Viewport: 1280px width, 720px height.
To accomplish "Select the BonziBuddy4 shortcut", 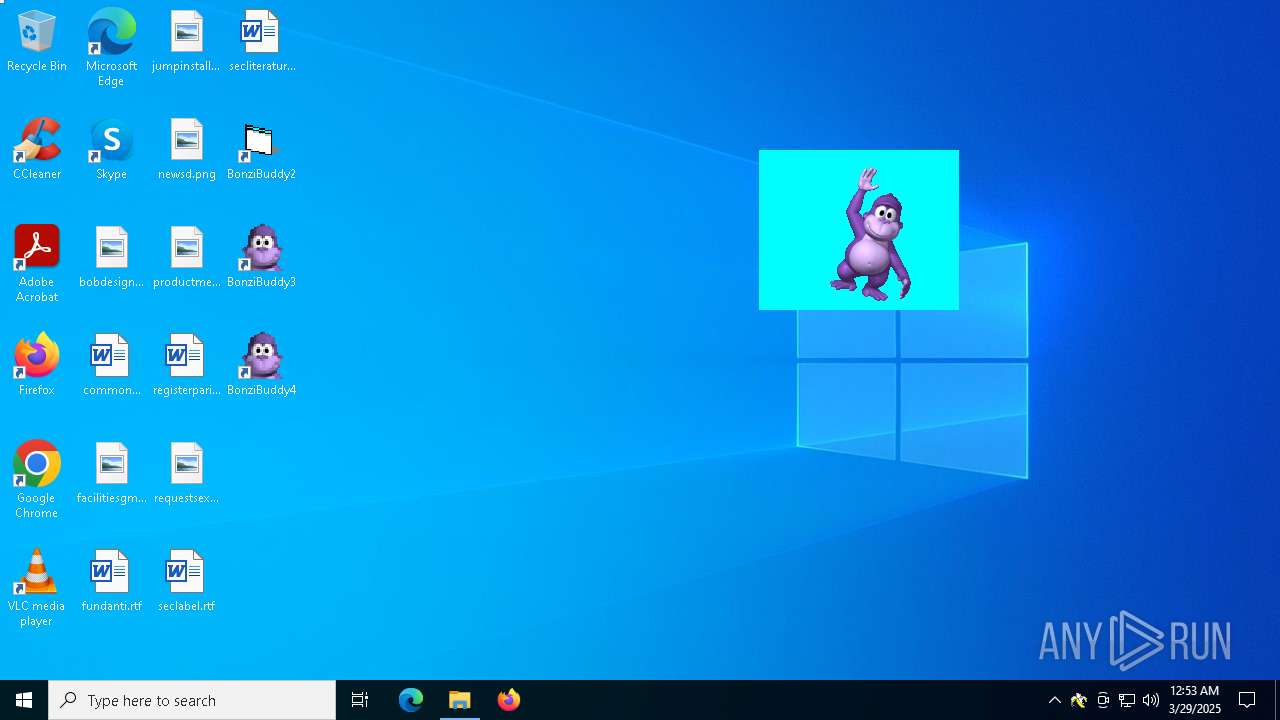I will point(261,366).
